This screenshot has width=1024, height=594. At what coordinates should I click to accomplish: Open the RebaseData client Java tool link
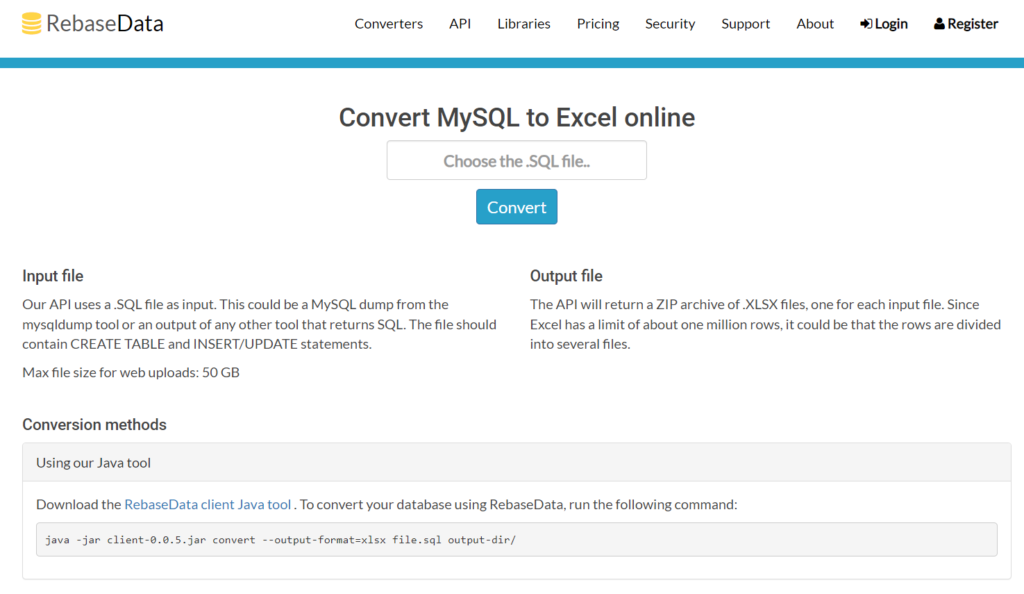point(208,504)
